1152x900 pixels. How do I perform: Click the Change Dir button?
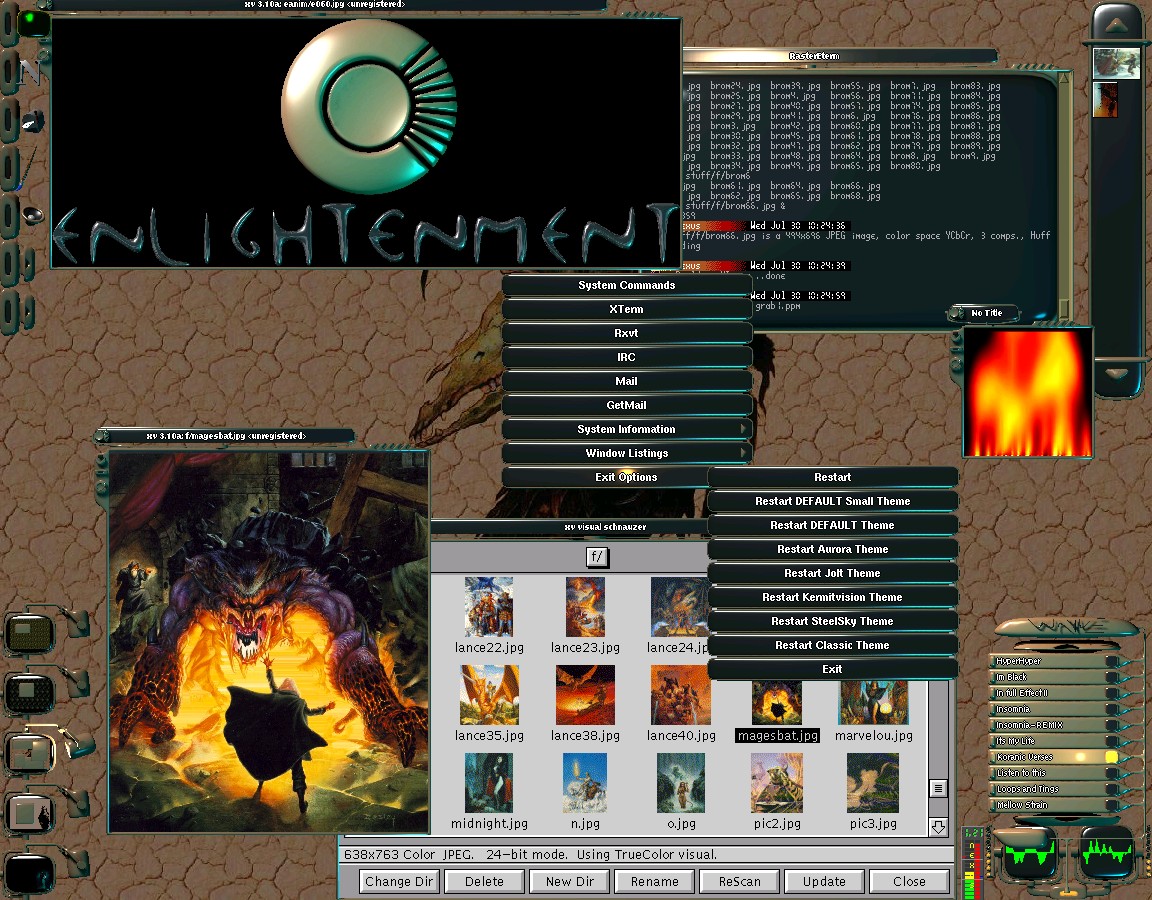click(398, 881)
